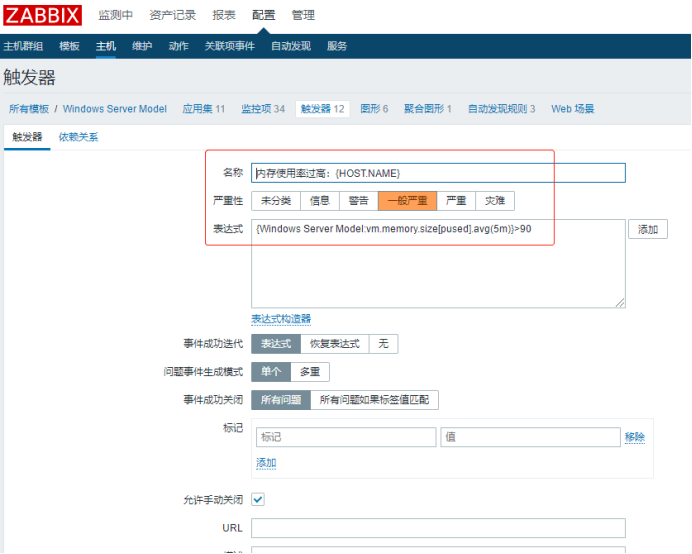Open the 监测中 top menu
692x554 pixels.
(x=116, y=15)
